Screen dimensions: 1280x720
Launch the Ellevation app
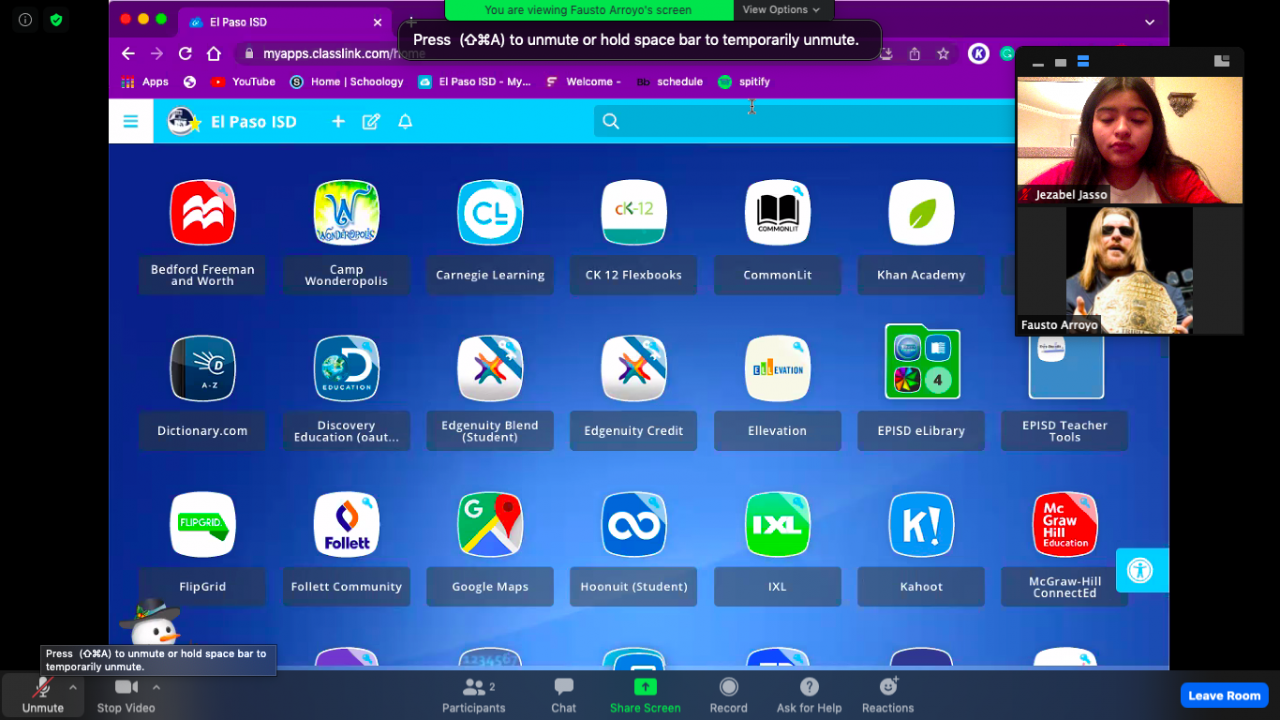778,369
